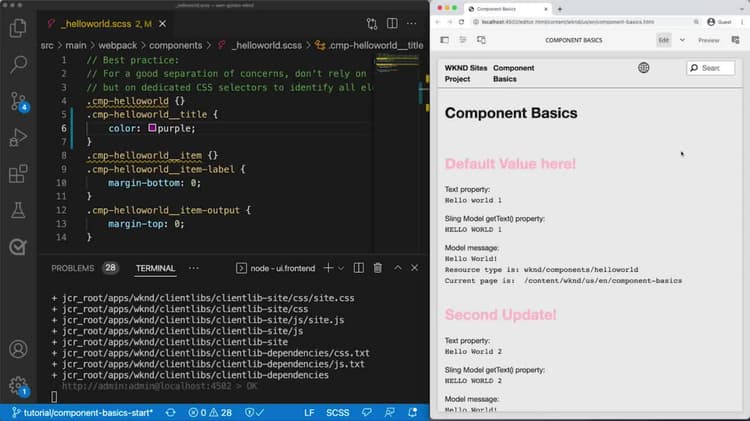Screen dimensions: 750x421
Task: Click the 'components' breadcrumb segment
Action: point(176,45)
